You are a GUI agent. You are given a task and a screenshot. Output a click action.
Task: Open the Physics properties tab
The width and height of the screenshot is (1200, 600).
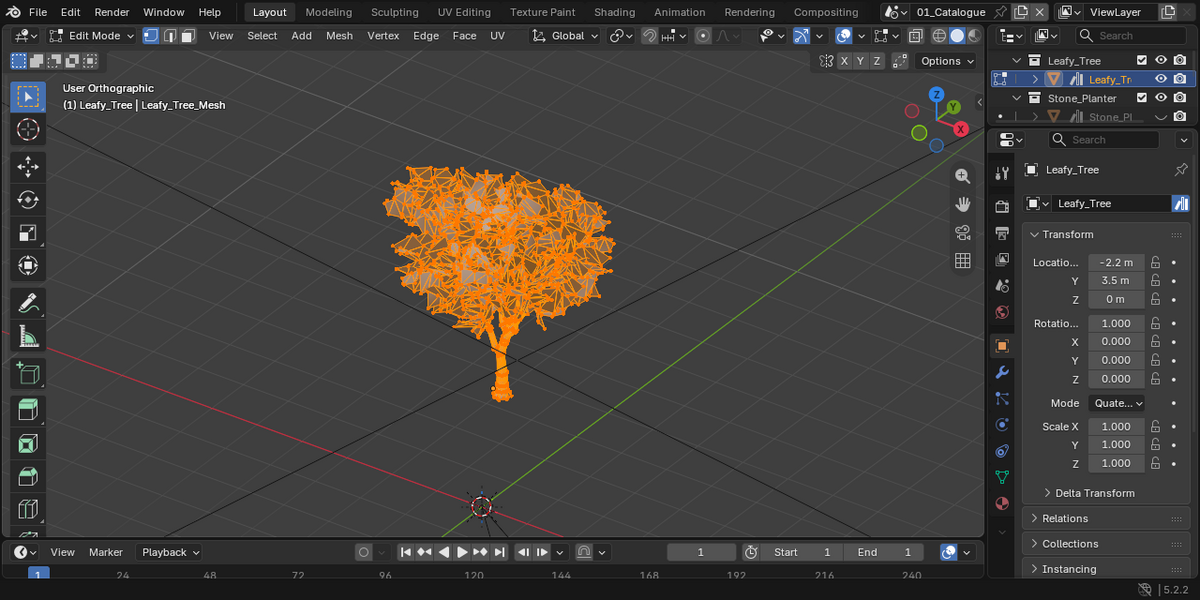coord(1002,424)
